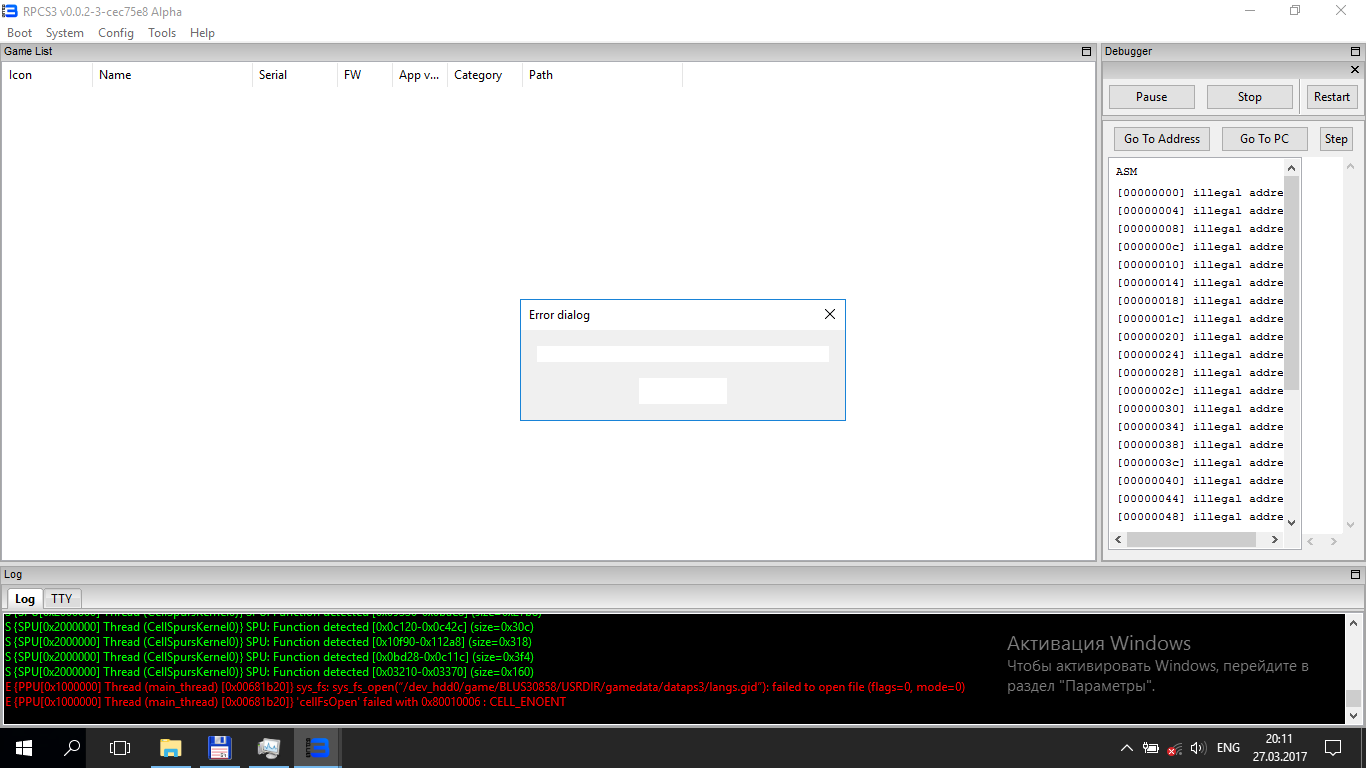This screenshot has width=1366, height=768.
Task: Click Go To PC button
Action: [x=1264, y=139]
